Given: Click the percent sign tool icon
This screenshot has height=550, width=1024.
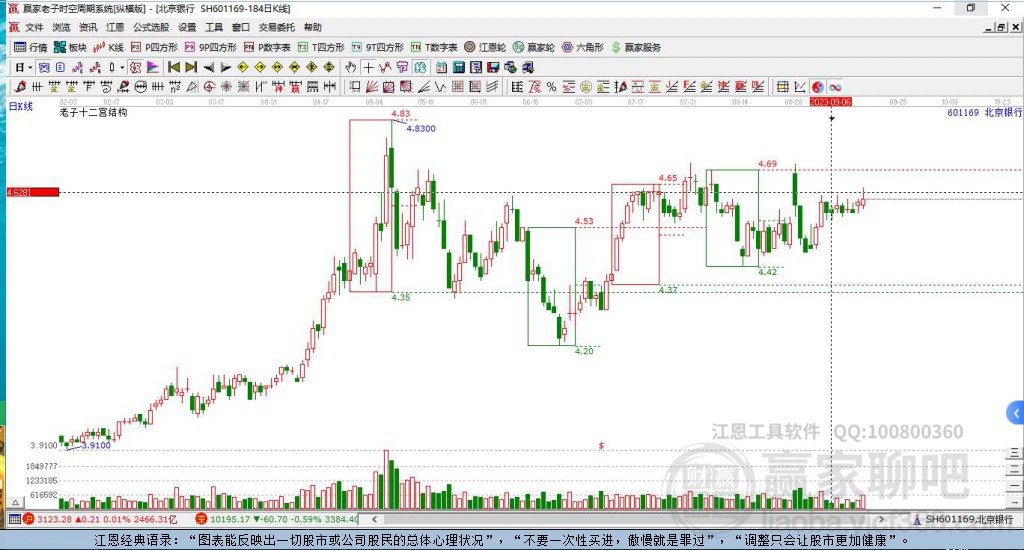Looking at the screenshot, I should coord(551,86).
